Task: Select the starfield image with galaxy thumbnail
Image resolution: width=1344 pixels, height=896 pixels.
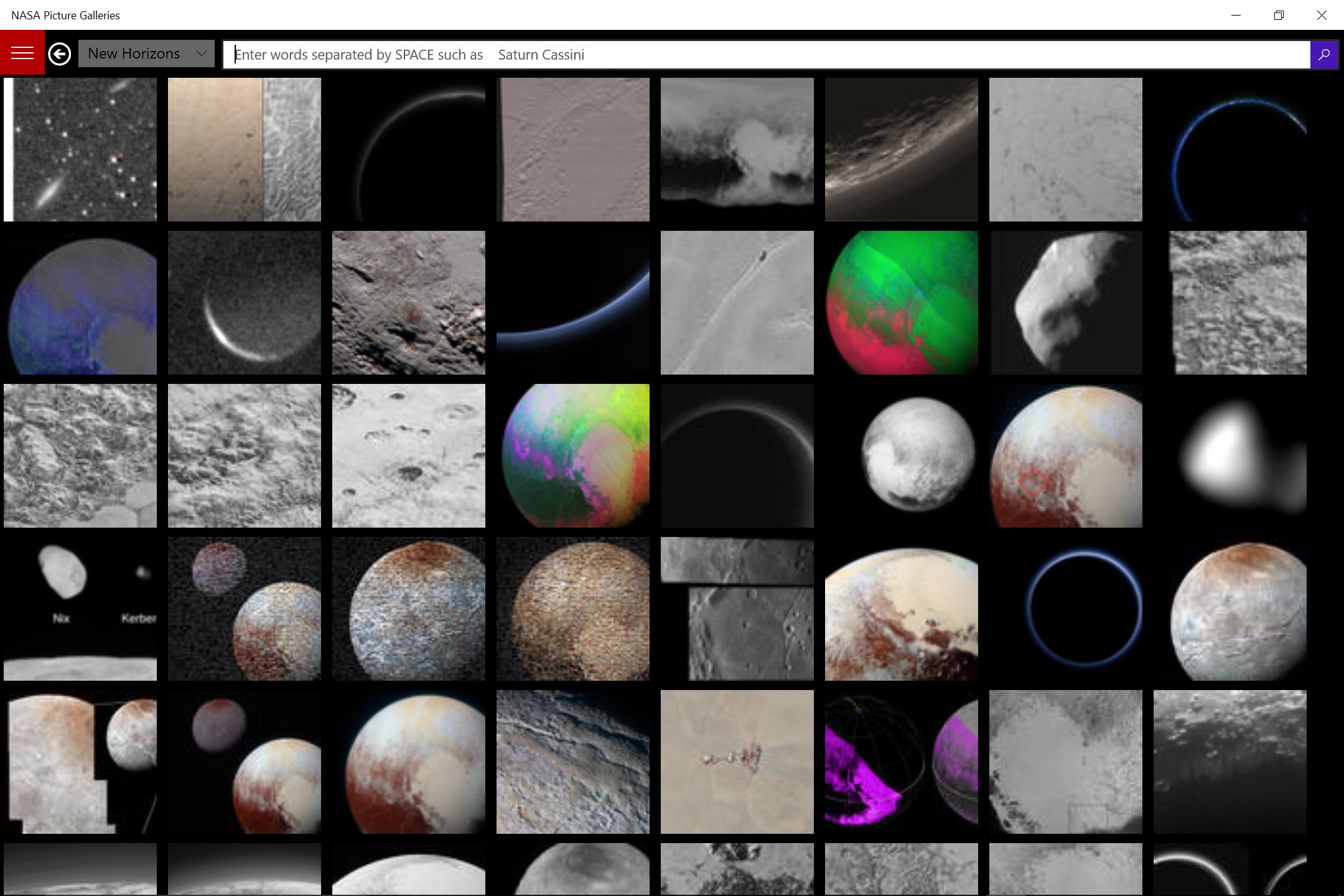Action: (81, 149)
